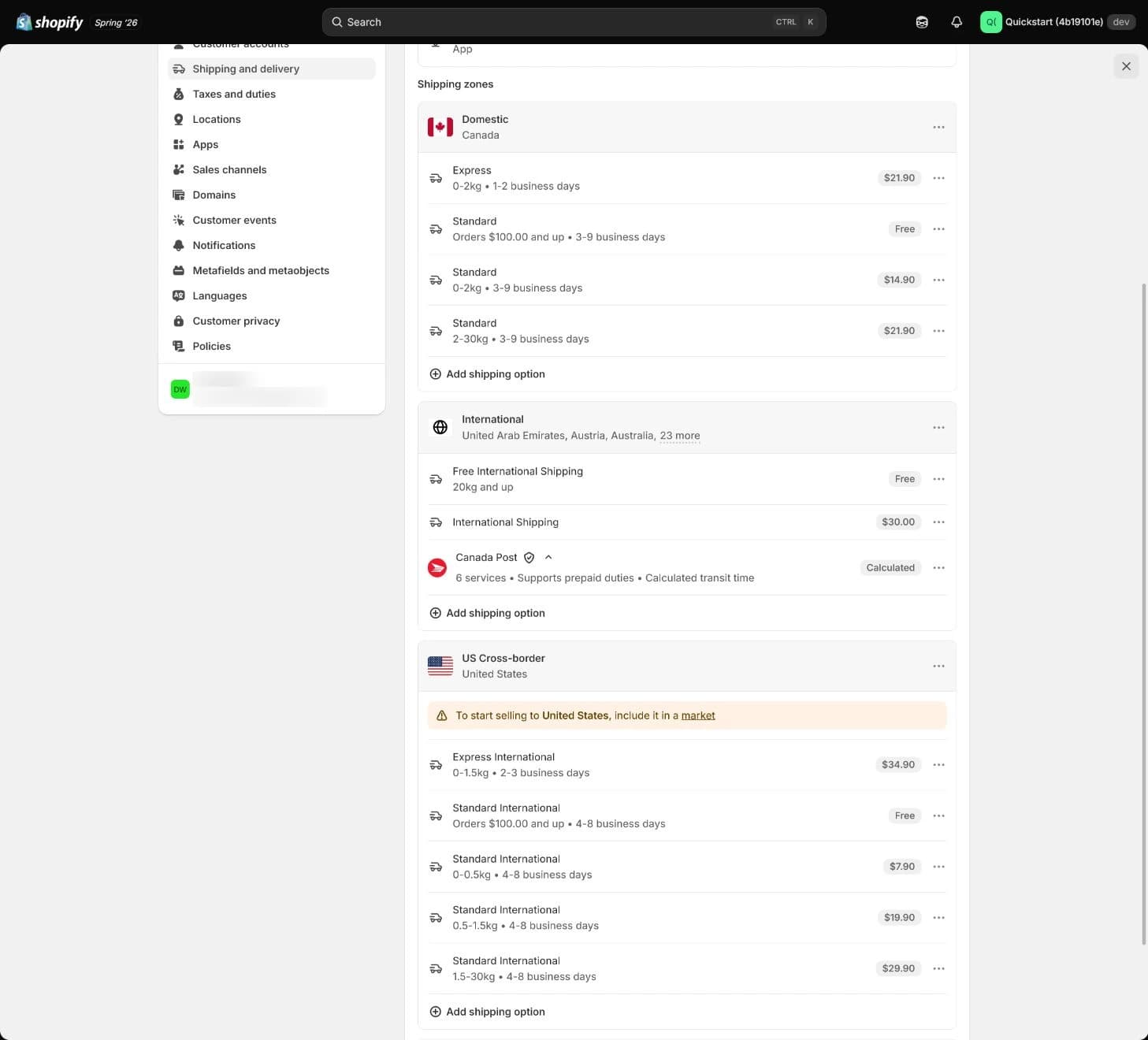Go to Locations settings

point(271,119)
